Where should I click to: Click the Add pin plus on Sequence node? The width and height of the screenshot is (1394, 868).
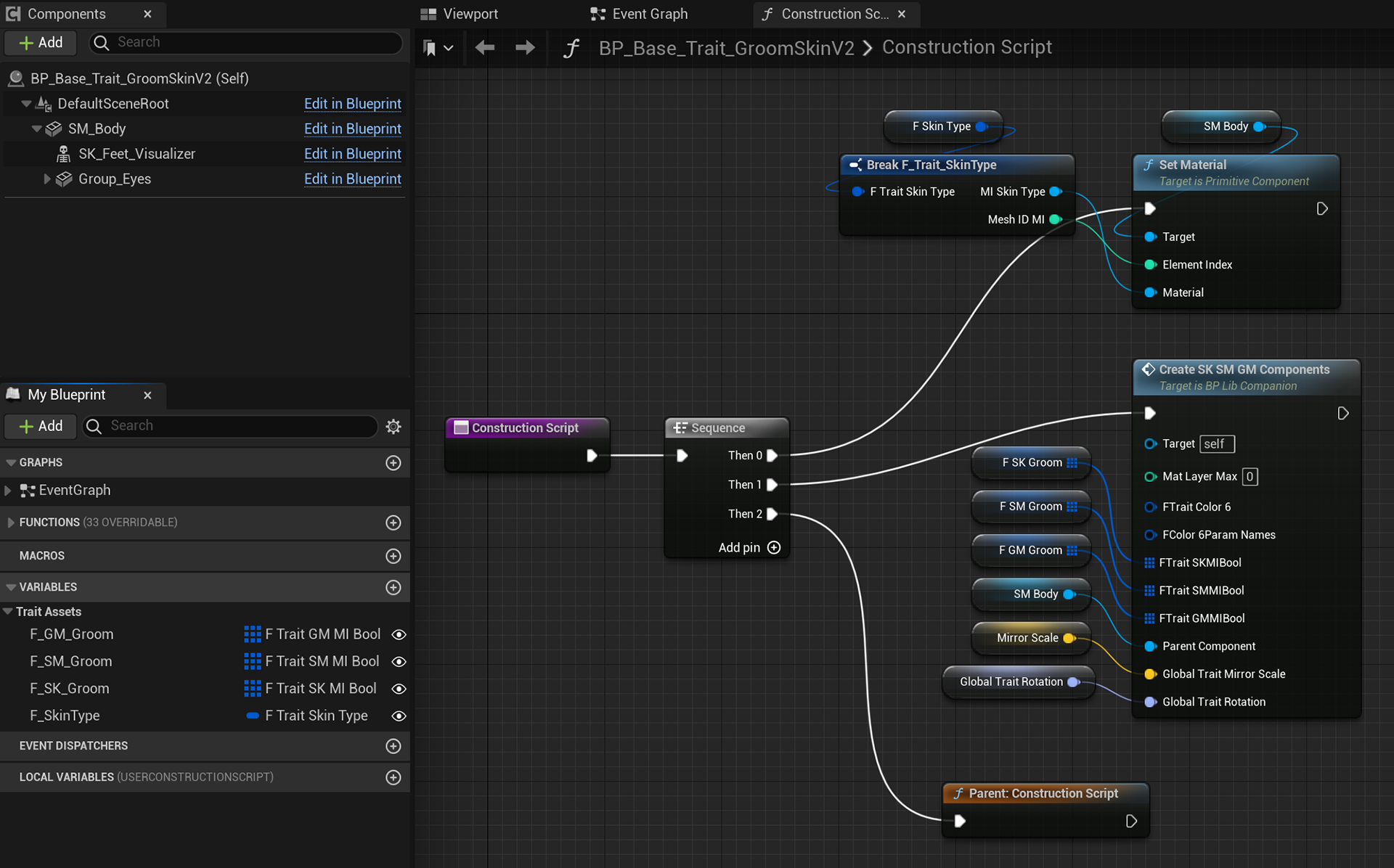774,548
